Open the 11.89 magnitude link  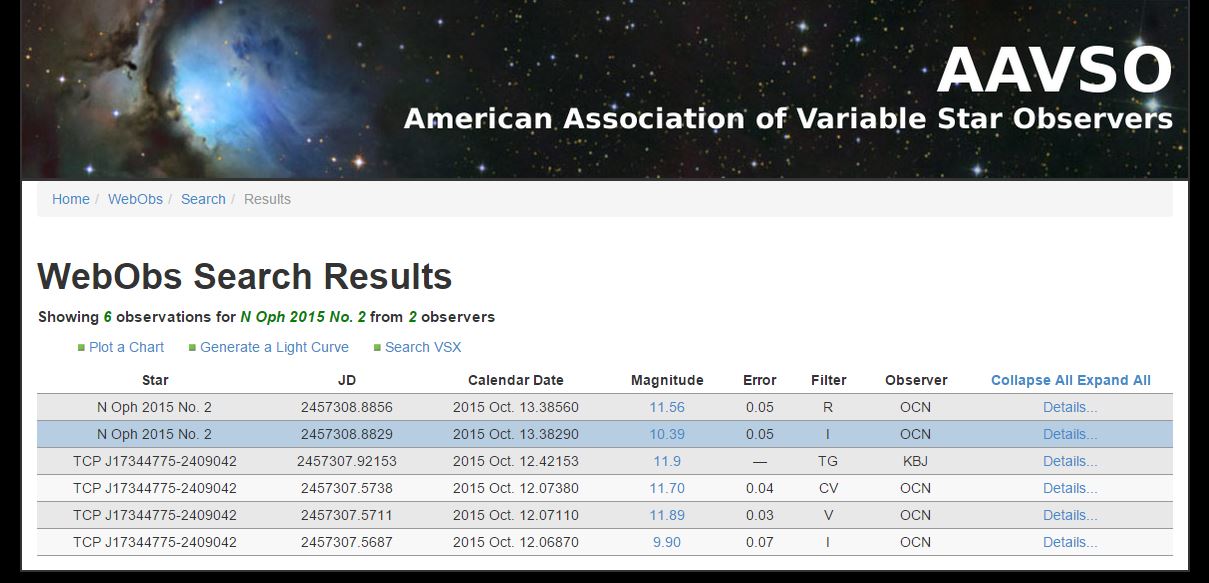coord(667,515)
